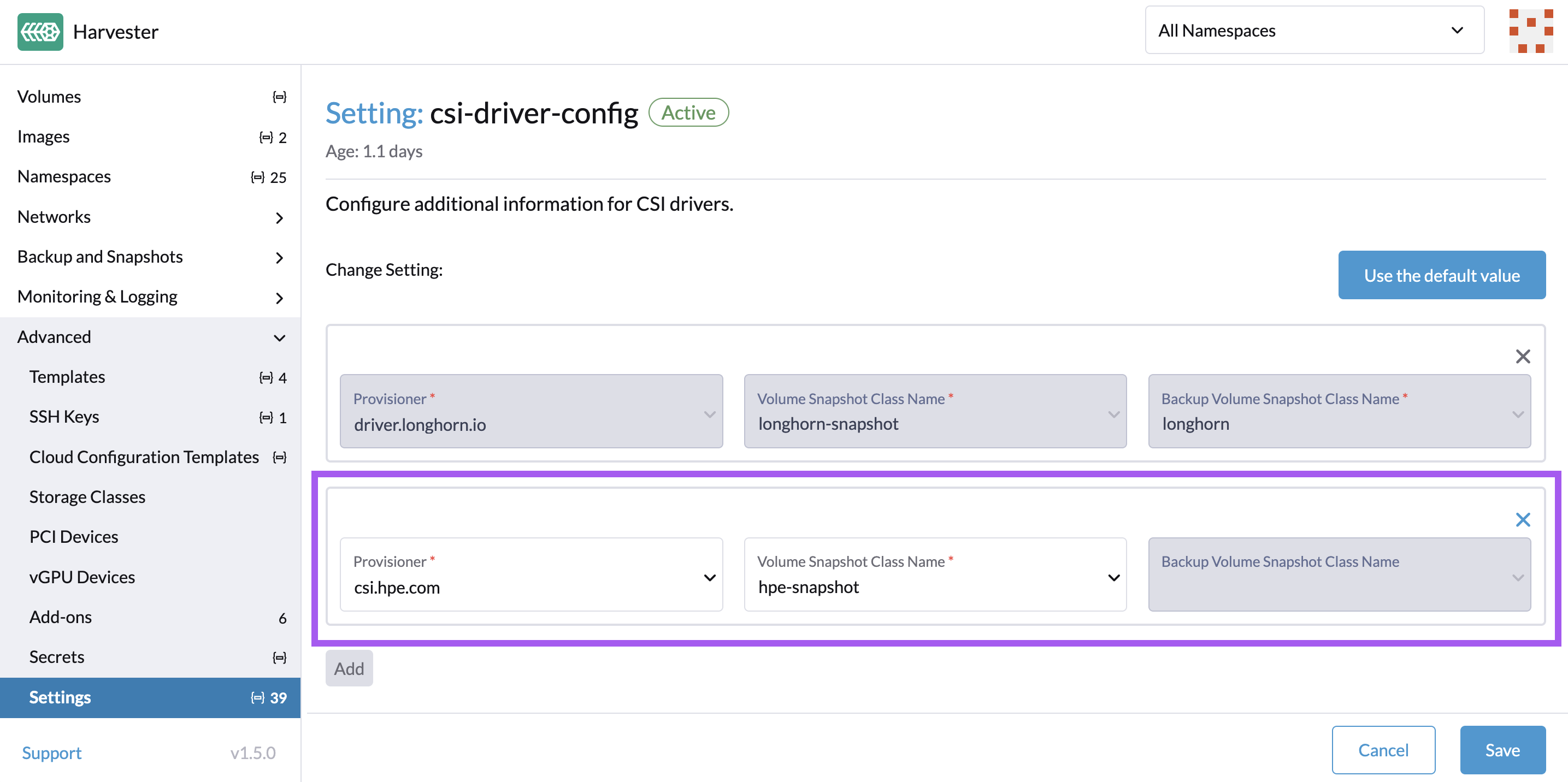Go to Volumes in sidebar
This screenshot has height=782, width=1568.
[x=150, y=97]
